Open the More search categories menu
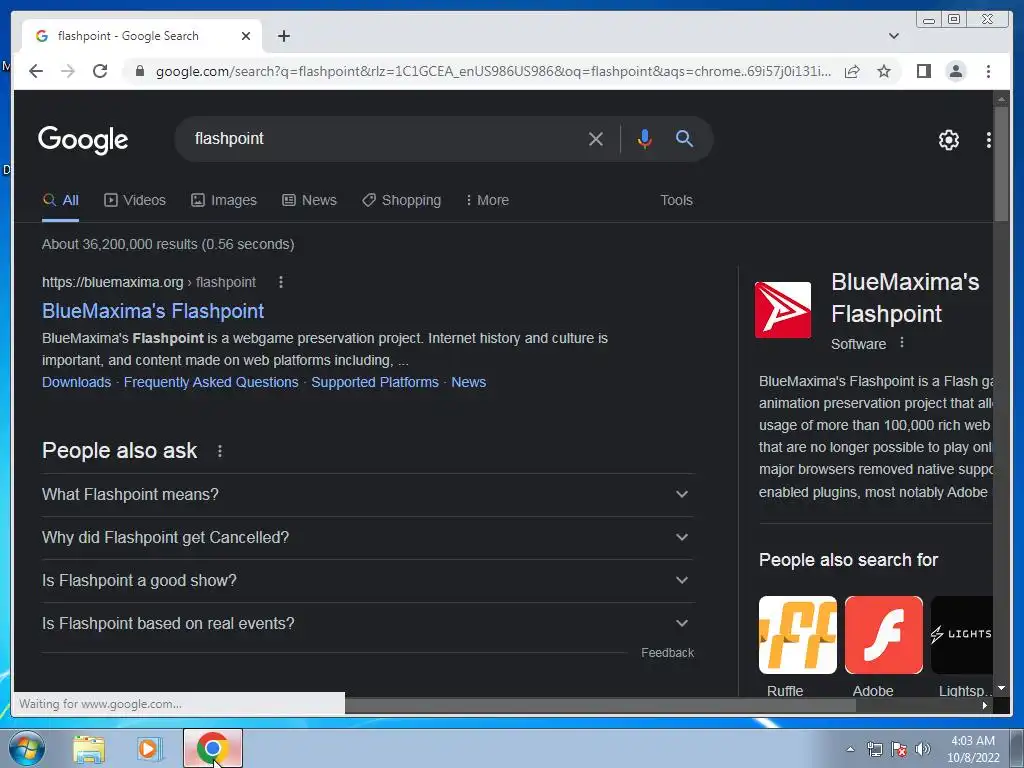 [x=487, y=200]
